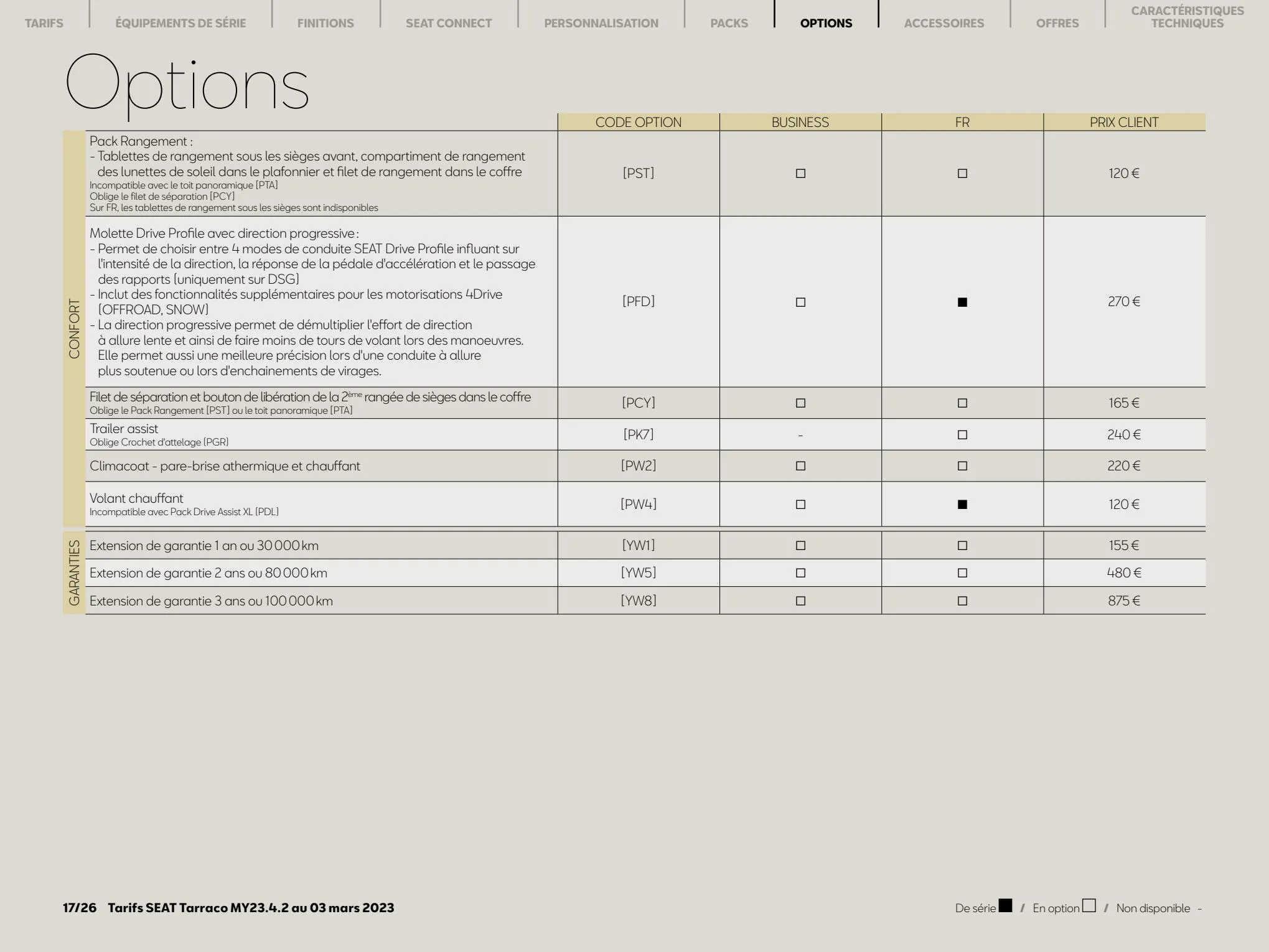
Task: Switch to ACCESSOIRES tab
Action: click(944, 23)
